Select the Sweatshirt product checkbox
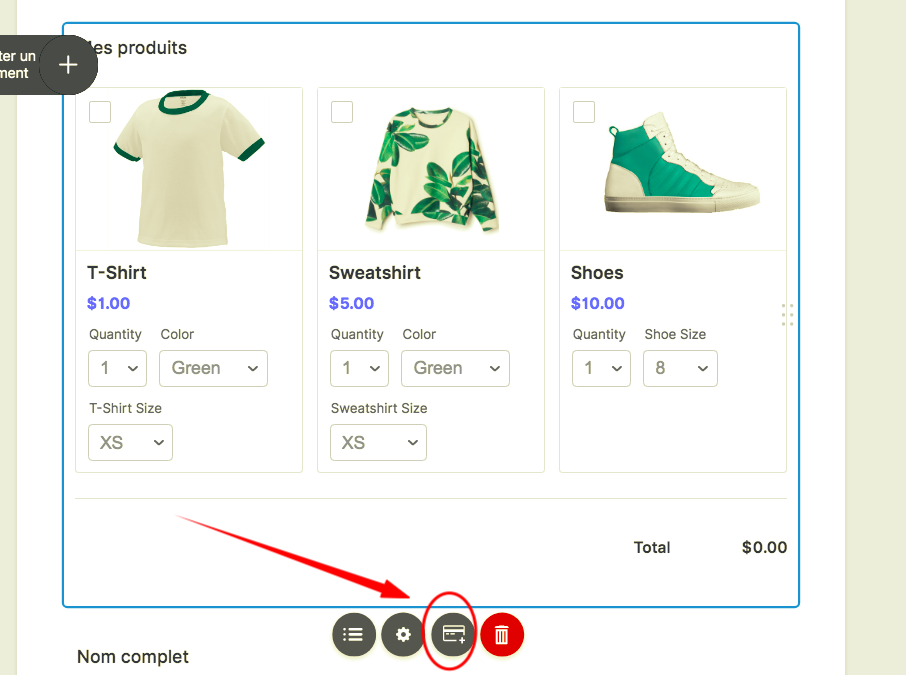This screenshot has height=675, width=906. tap(342, 112)
